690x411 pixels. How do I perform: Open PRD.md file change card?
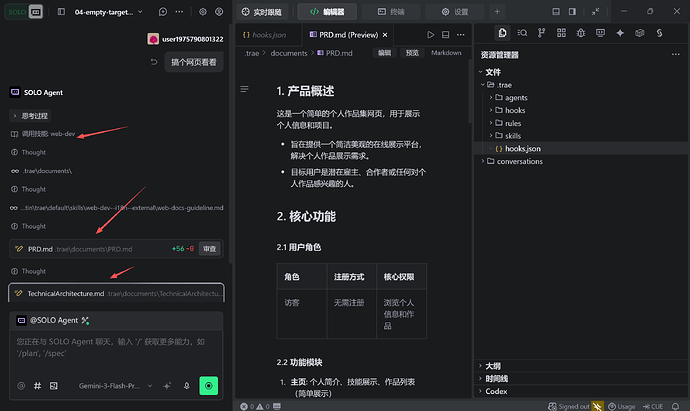pos(116,249)
